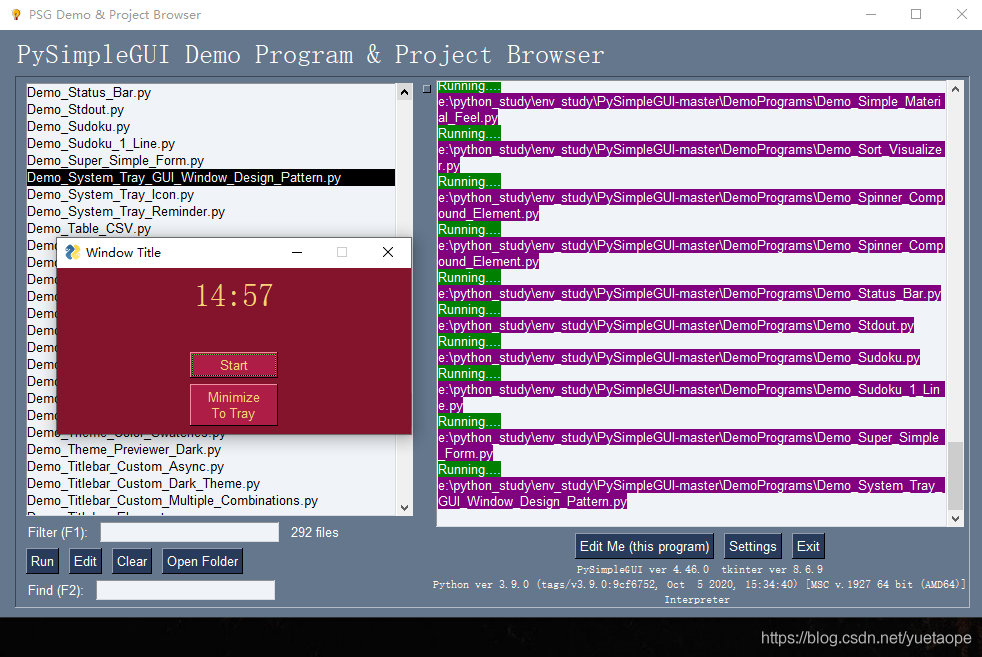
Task: Focus the Filter (F1) input field
Action: pos(190,532)
